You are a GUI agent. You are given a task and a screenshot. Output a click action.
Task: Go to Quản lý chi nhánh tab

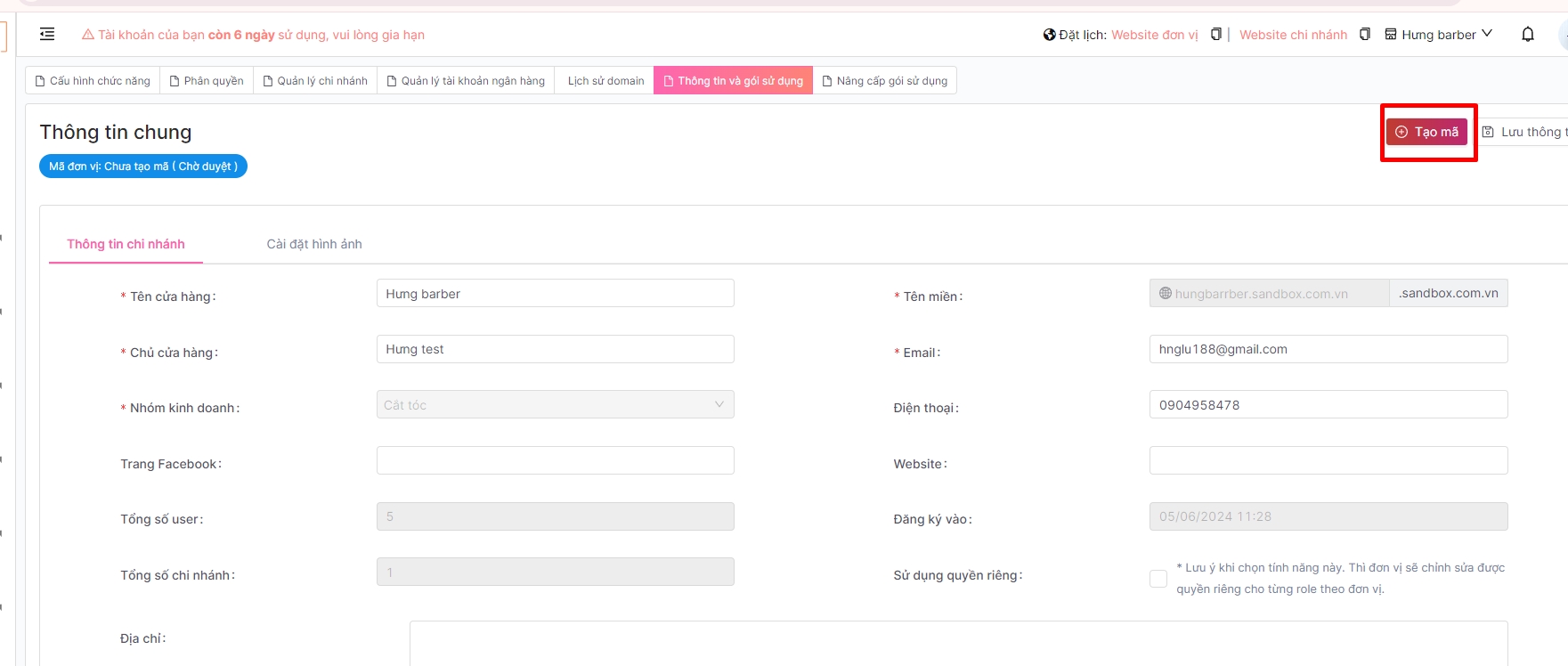click(315, 81)
